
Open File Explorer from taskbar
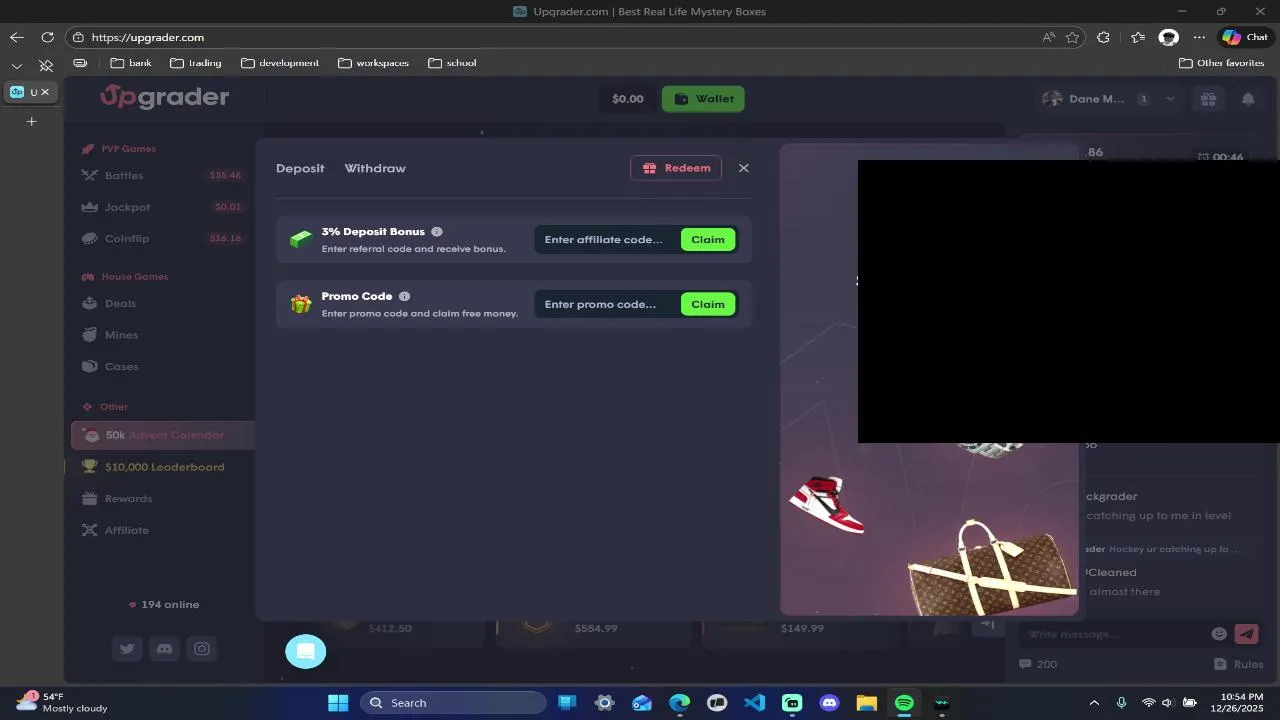pos(866,703)
